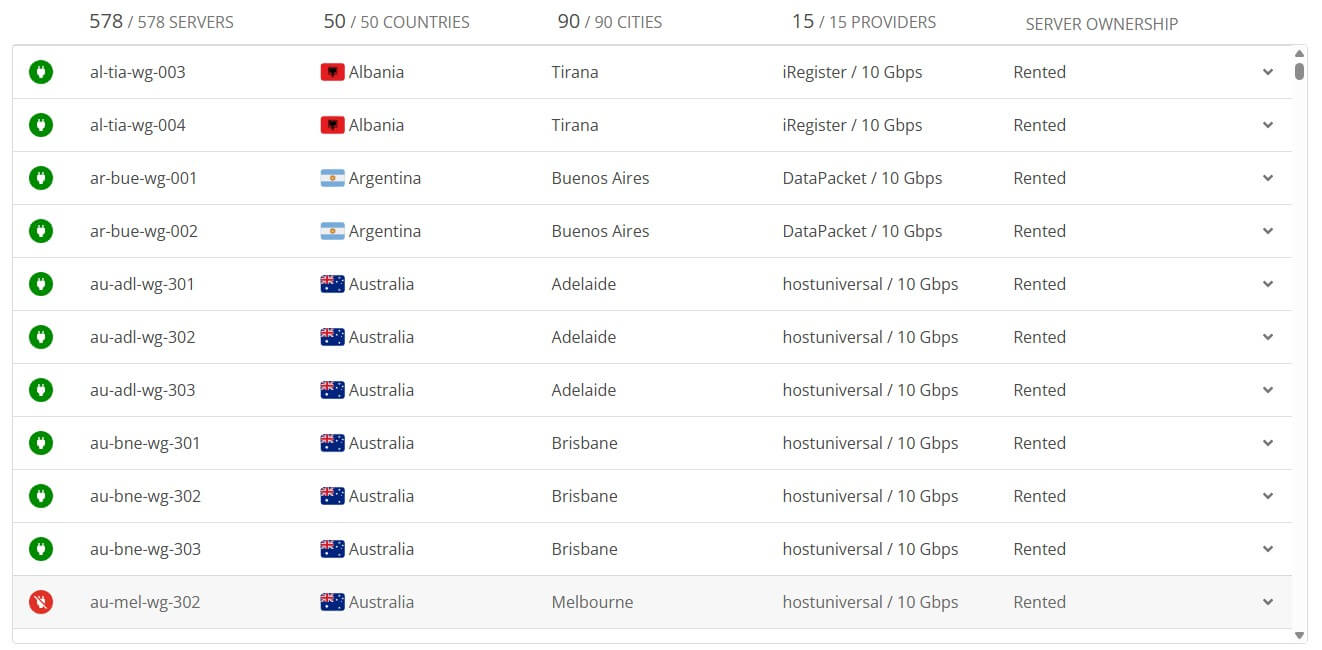Click the status indicator for ar-bue-wg-002

40,230
